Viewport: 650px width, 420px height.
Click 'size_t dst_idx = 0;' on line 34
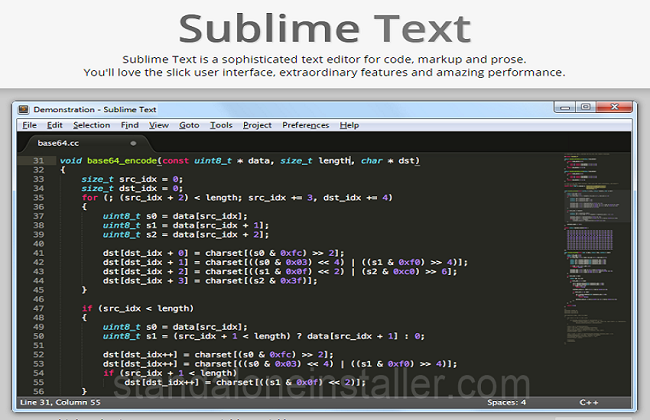point(132,189)
